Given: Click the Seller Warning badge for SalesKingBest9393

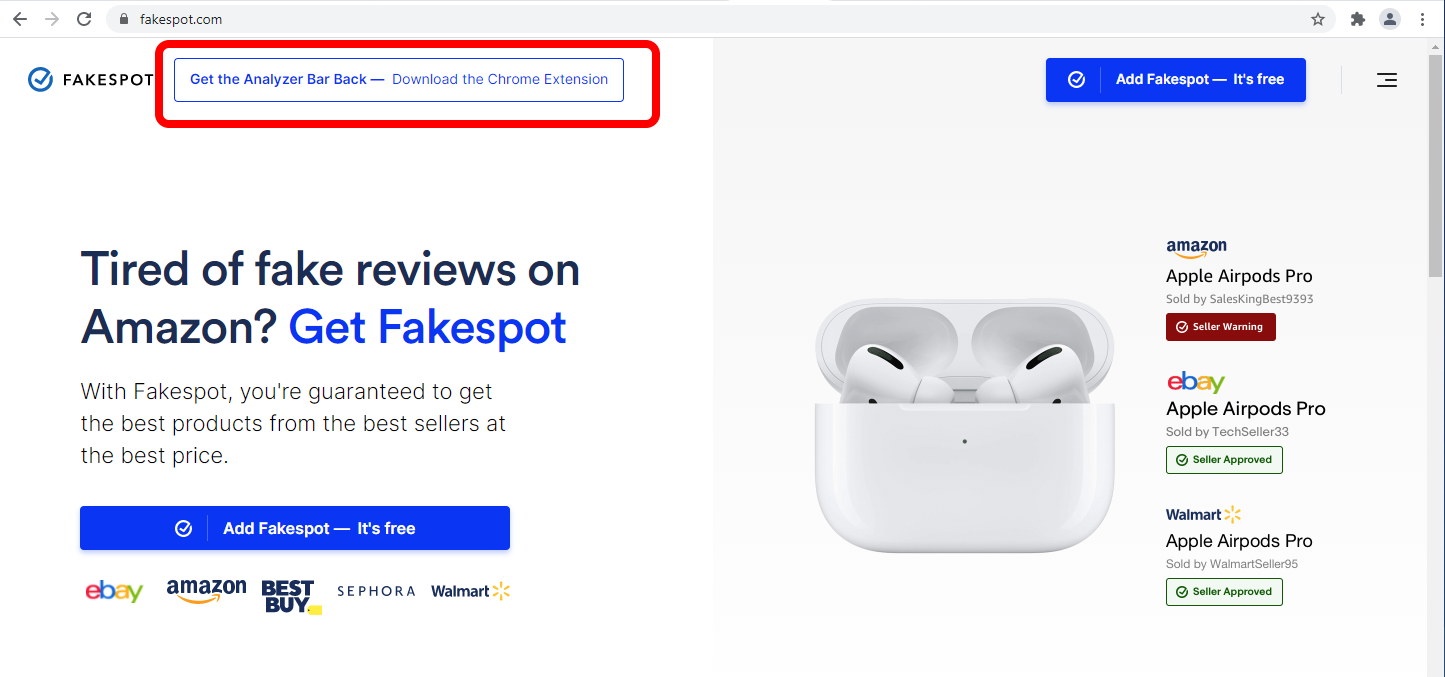Looking at the screenshot, I should click(1220, 327).
